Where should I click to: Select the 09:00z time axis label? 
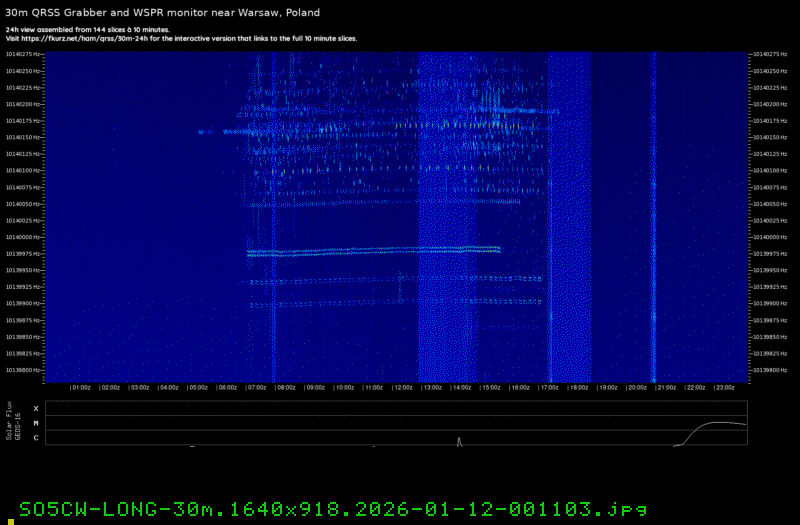click(x=315, y=388)
